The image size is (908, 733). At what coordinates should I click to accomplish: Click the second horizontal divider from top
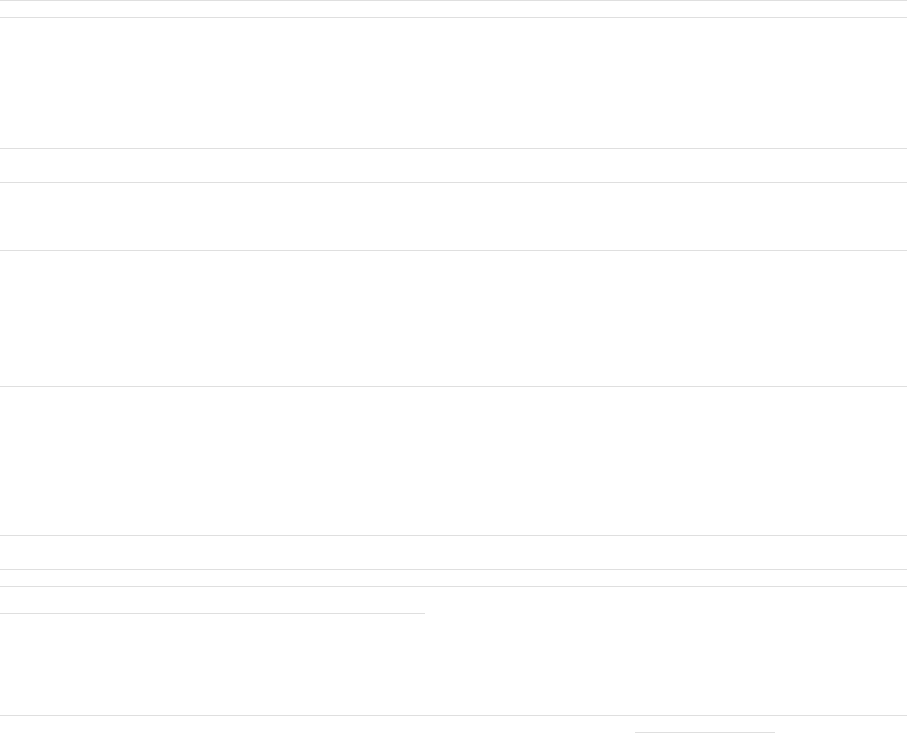pos(453,17)
